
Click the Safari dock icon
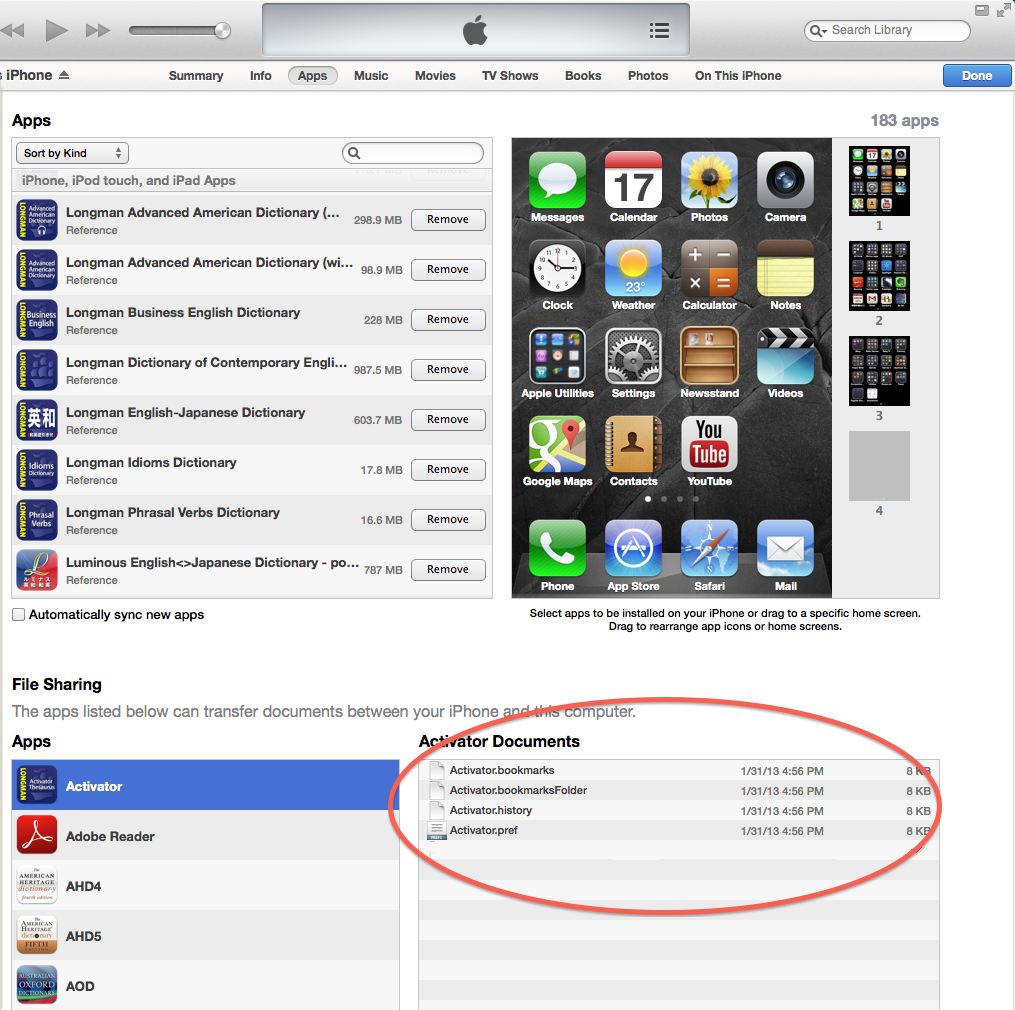pyautogui.click(x=709, y=548)
